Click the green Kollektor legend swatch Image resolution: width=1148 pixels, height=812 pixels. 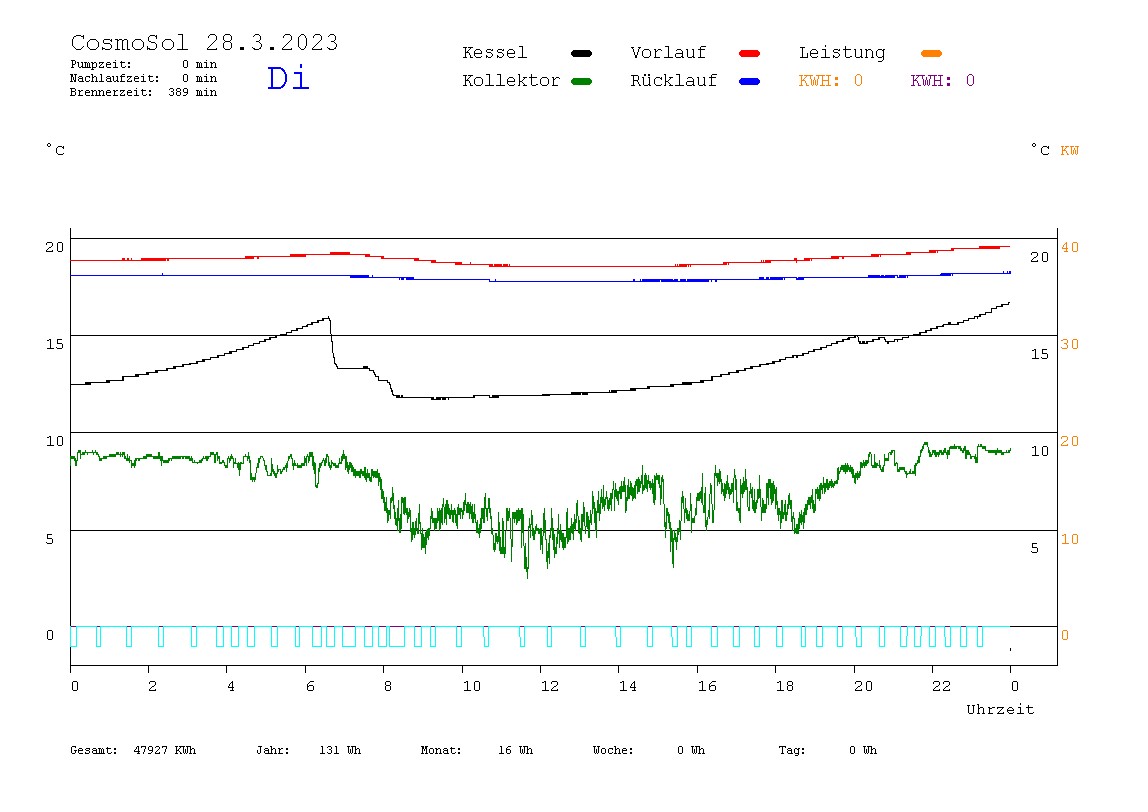coord(581,81)
